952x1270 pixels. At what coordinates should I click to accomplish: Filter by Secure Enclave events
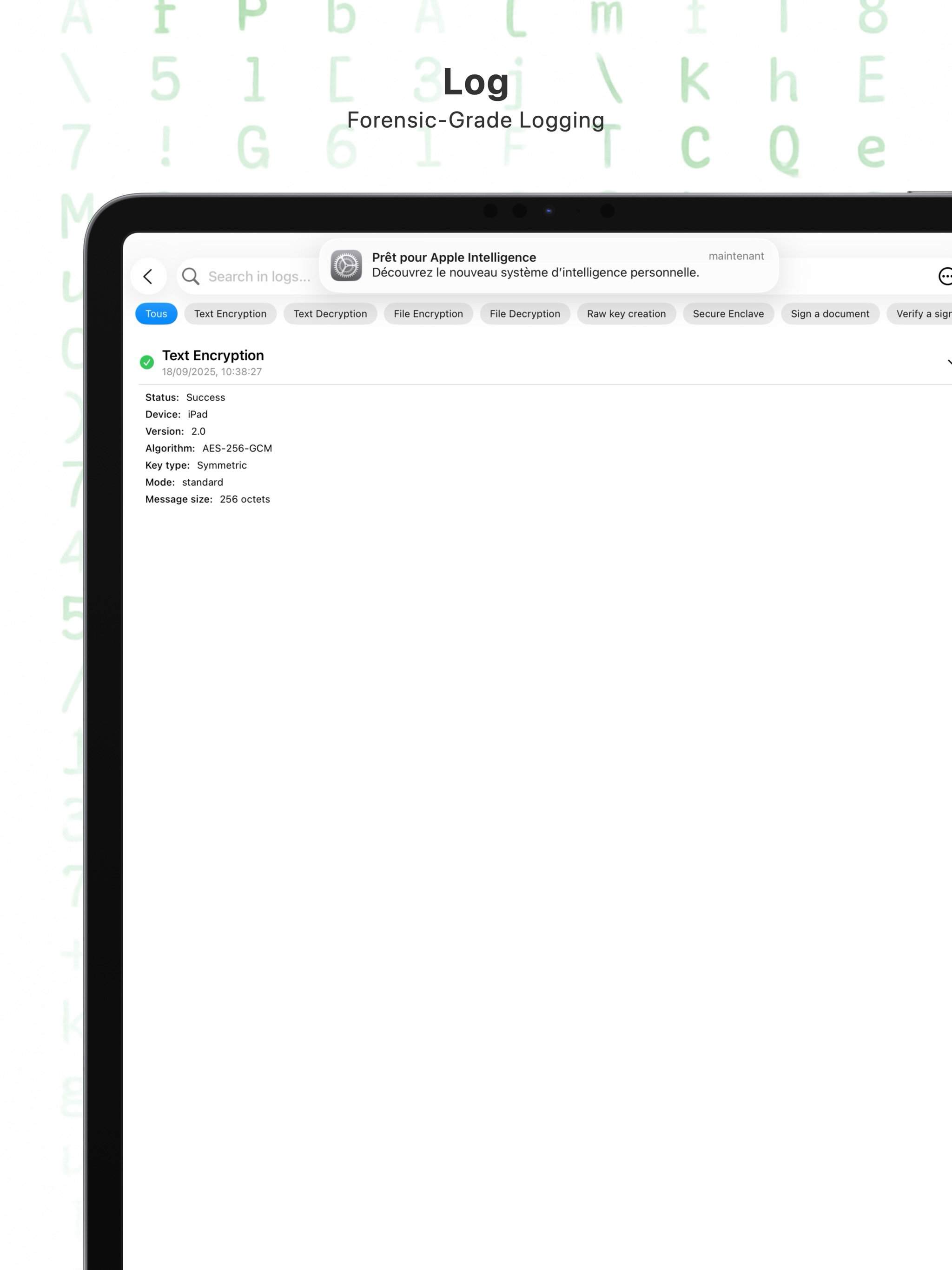coord(728,314)
